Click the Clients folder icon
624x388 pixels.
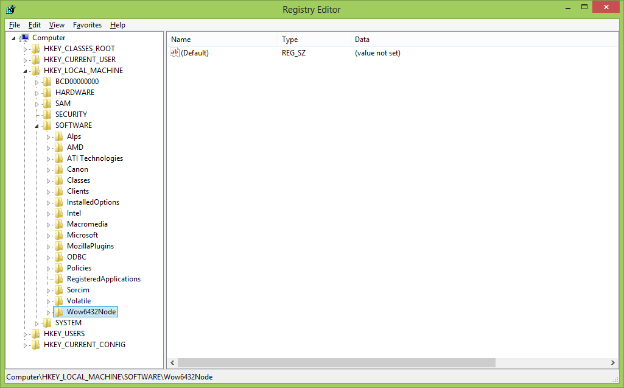tap(59, 191)
